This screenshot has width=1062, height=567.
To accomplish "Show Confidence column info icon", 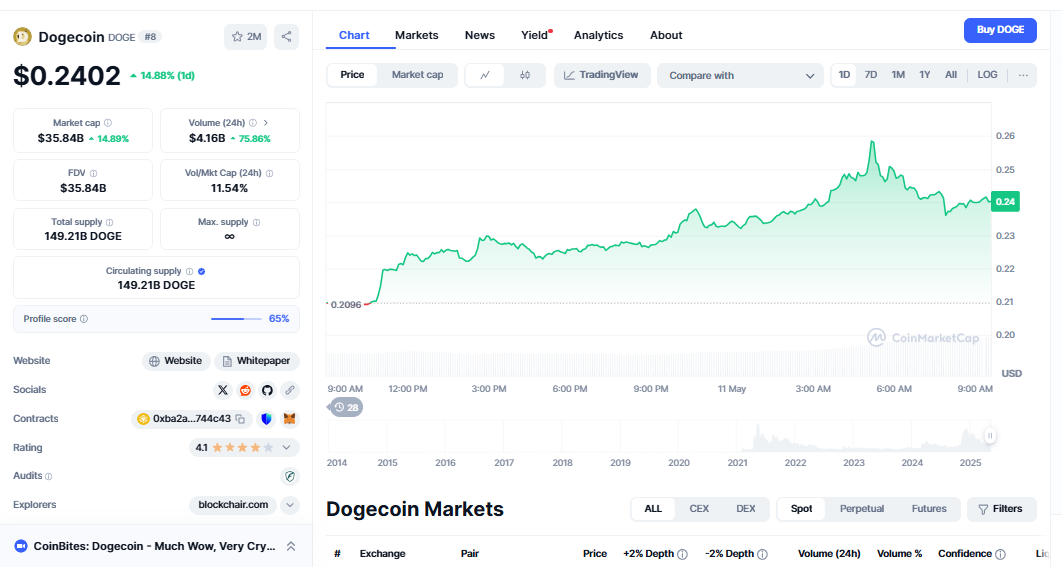I will [x=1000, y=554].
